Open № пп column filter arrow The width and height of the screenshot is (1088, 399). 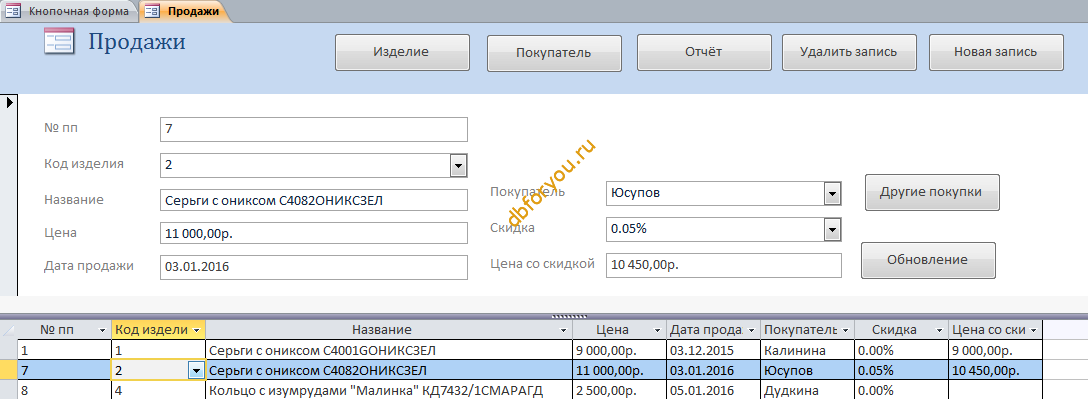coord(103,330)
